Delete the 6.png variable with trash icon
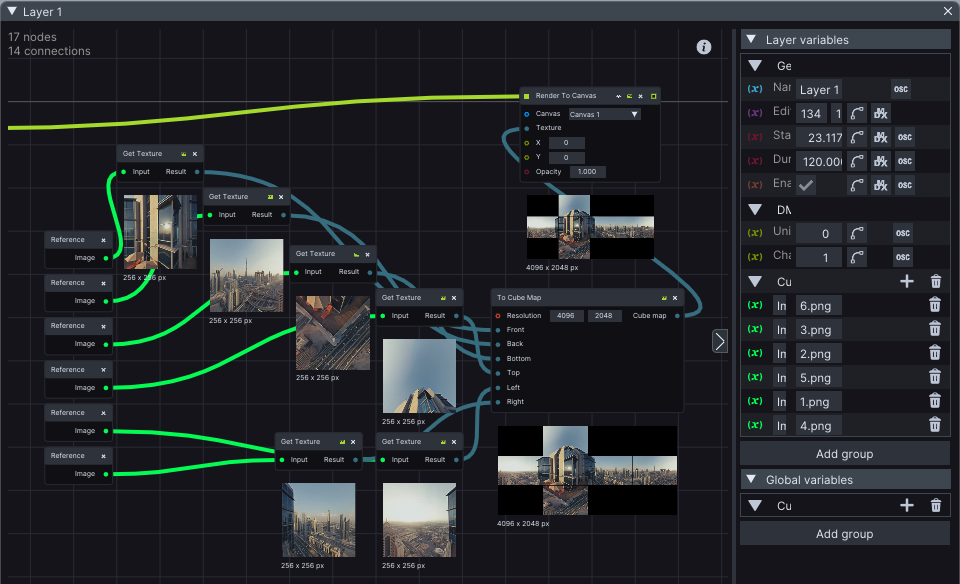Screen dimensions: 960x584 pyautogui.click(x=935, y=306)
